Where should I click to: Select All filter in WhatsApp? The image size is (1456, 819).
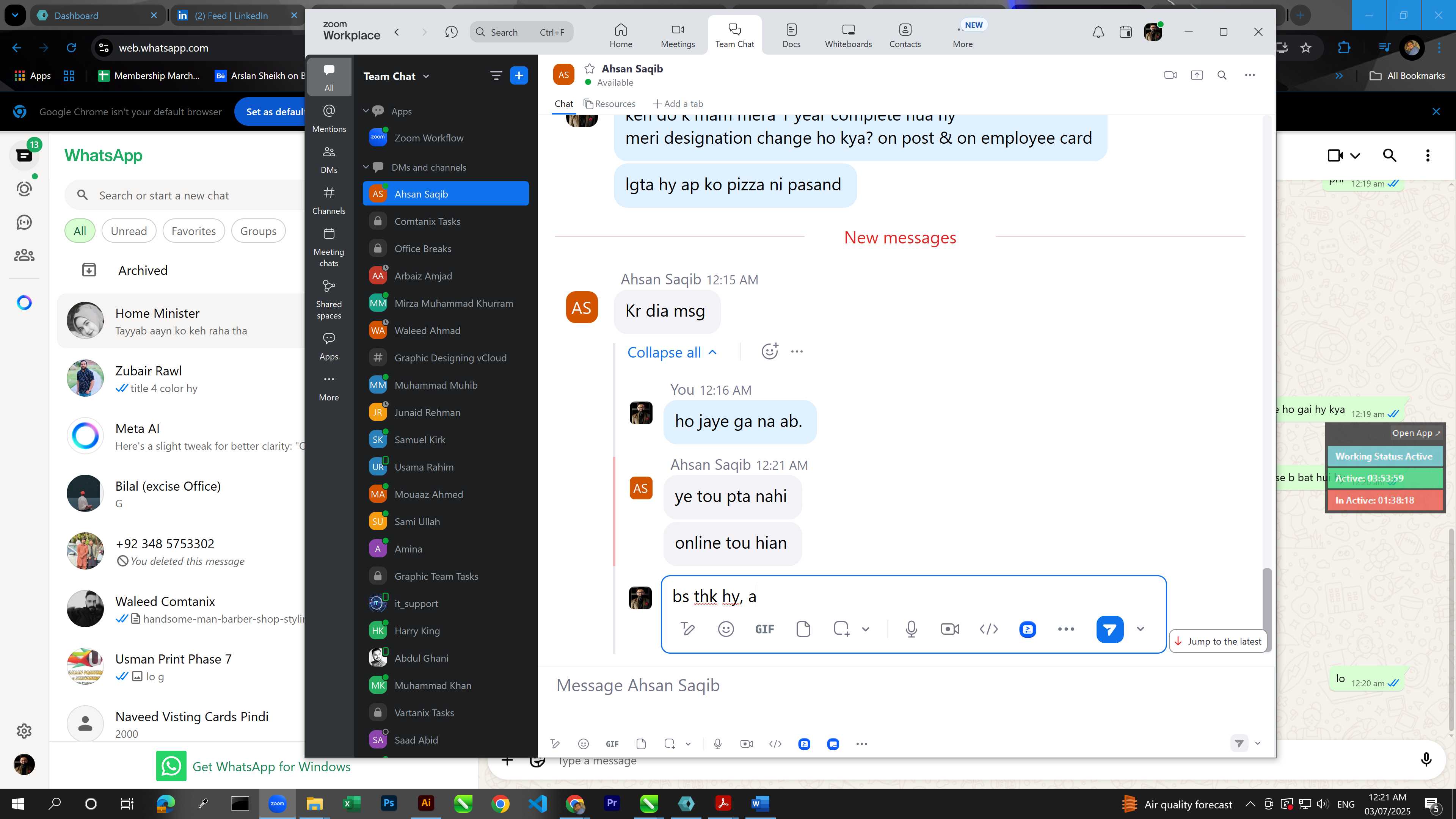[x=80, y=231]
